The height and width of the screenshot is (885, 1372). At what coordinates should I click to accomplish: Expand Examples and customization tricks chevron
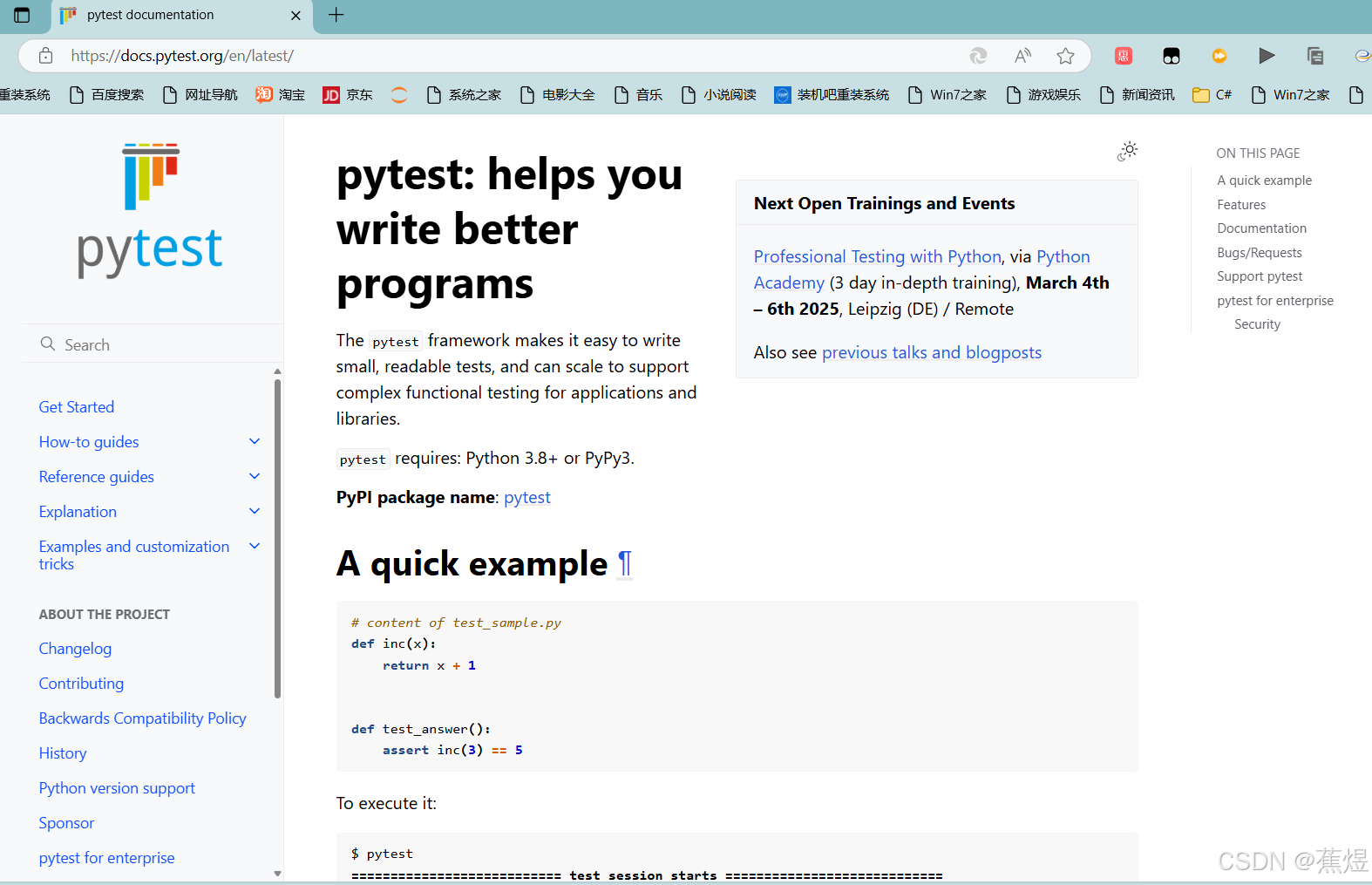pyautogui.click(x=255, y=546)
